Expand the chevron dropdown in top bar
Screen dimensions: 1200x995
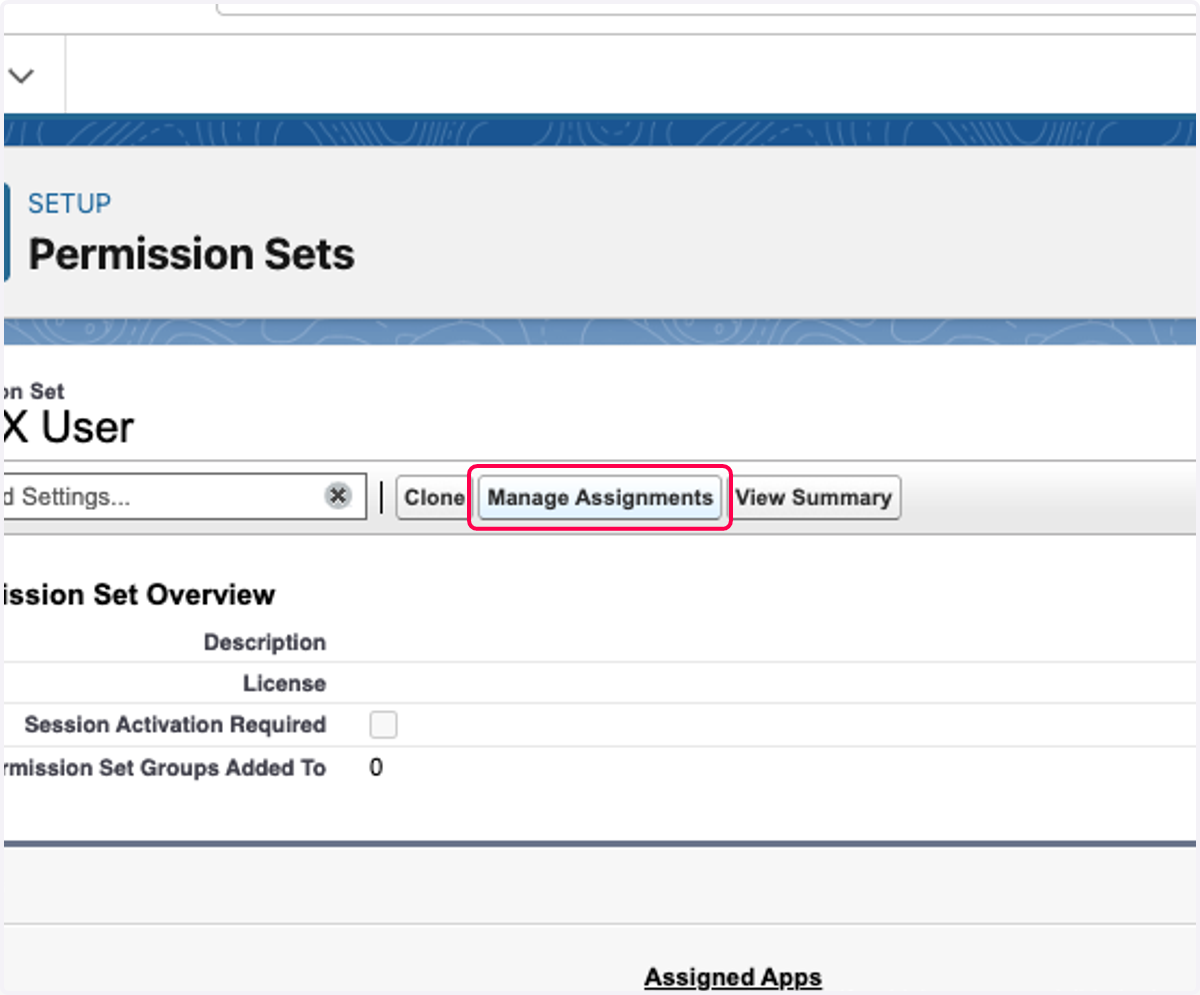pyautogui.click(x=21, y=76)
